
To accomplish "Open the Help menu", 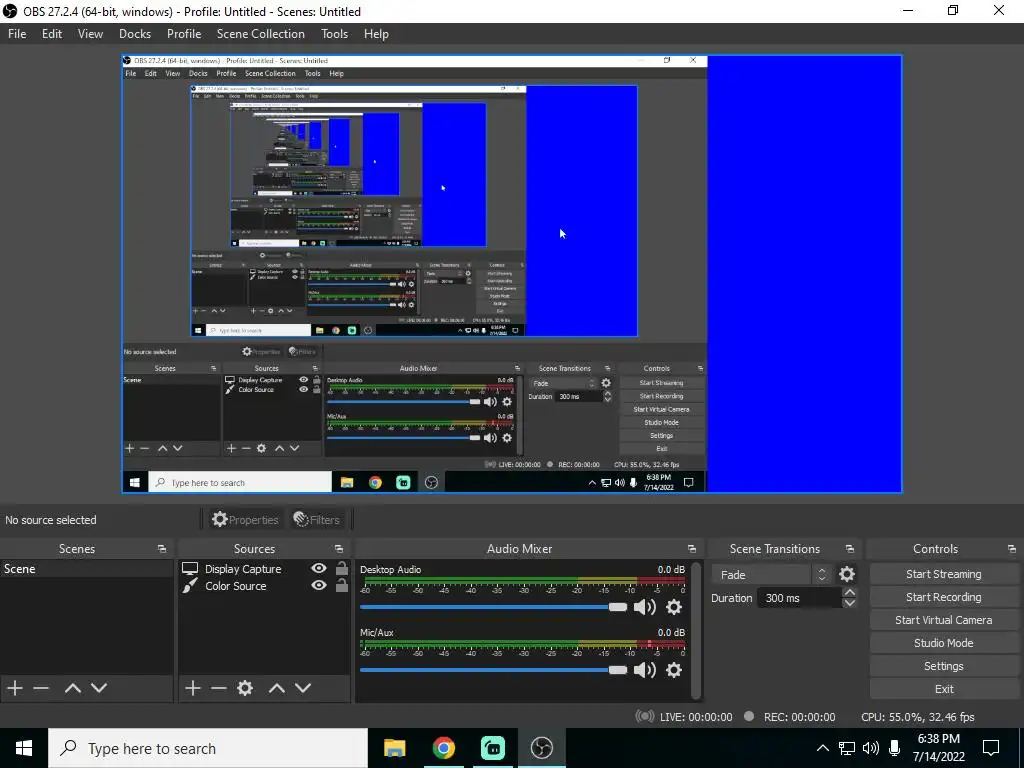I will (376, 34).
